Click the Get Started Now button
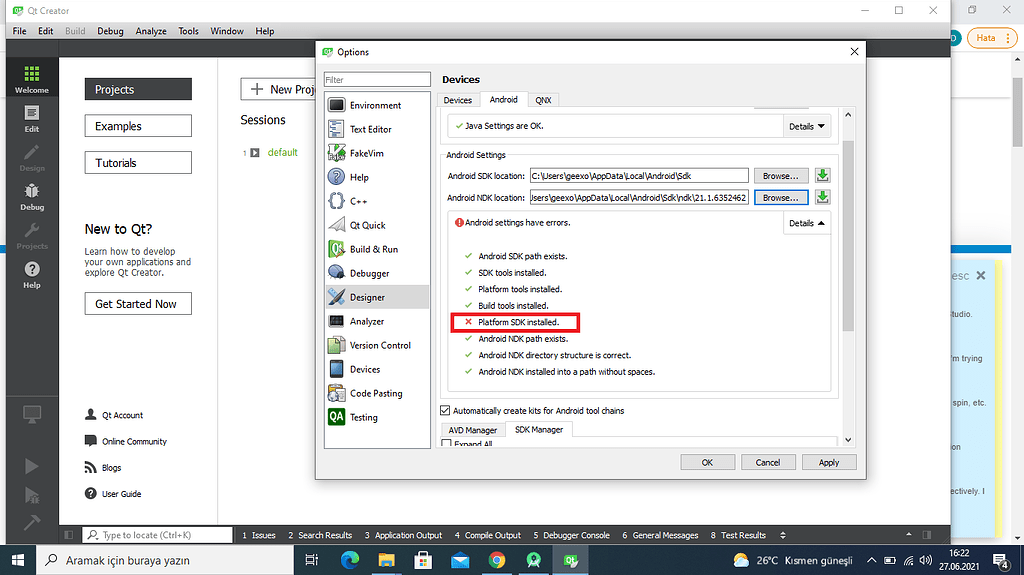Screen dimensions: 1024x575 click(x=138, y=304)
